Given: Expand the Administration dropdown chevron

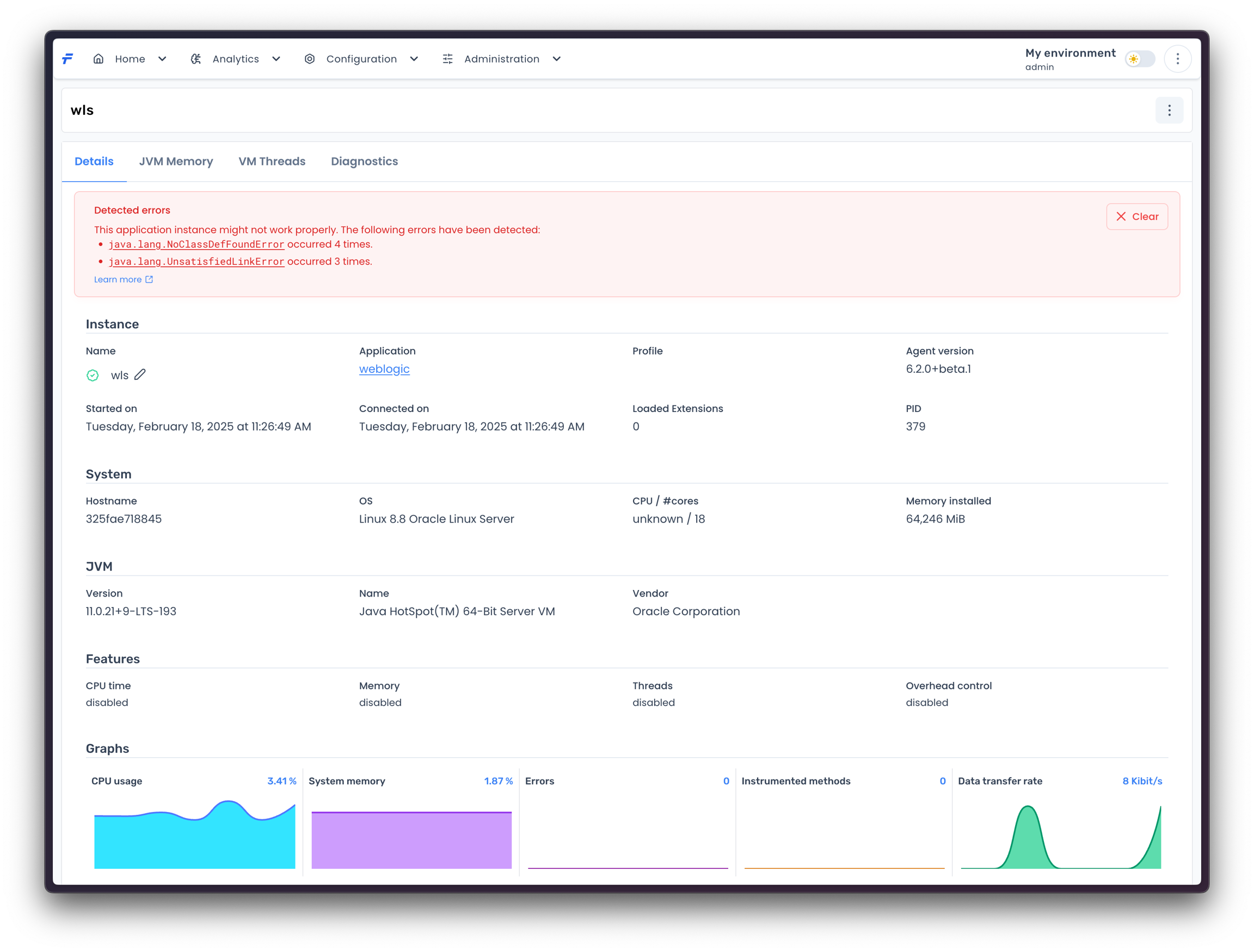Looking at the screenshot, I should [x=557, y=59].
